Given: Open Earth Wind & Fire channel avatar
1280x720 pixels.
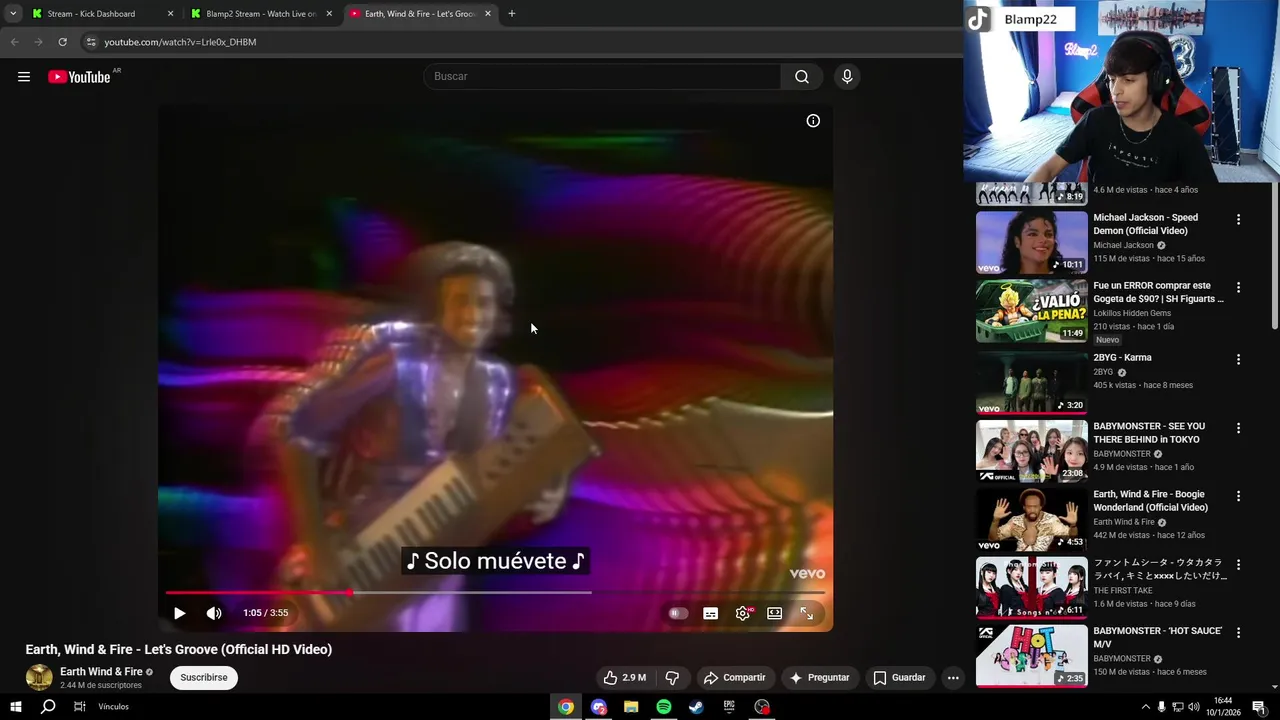Looking at the screenshot, I should click(39, 677).
